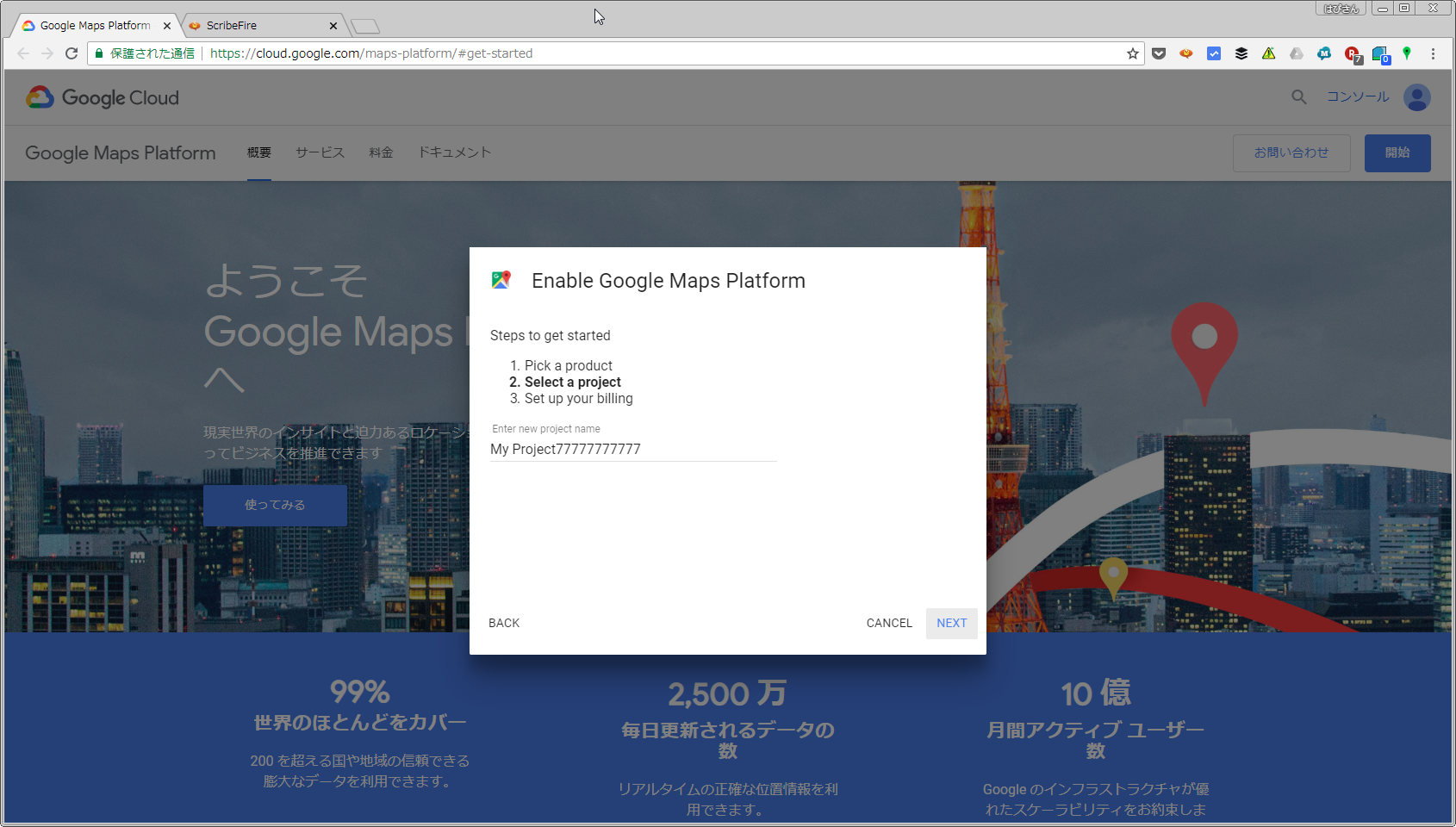Open the green map pin extension
Screen dimensions: 1456x827
coord(1407,53)
